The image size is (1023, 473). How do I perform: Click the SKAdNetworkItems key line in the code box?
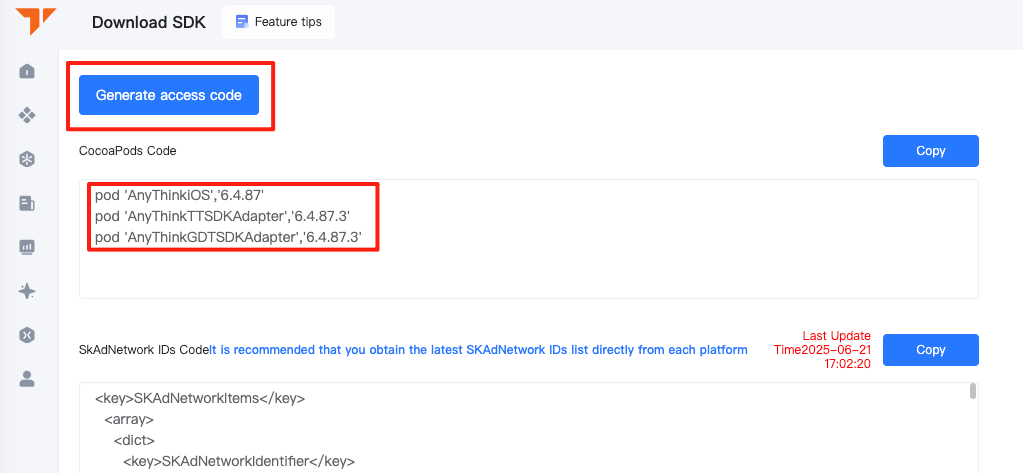pyautogui.click(x=200, y=398)
